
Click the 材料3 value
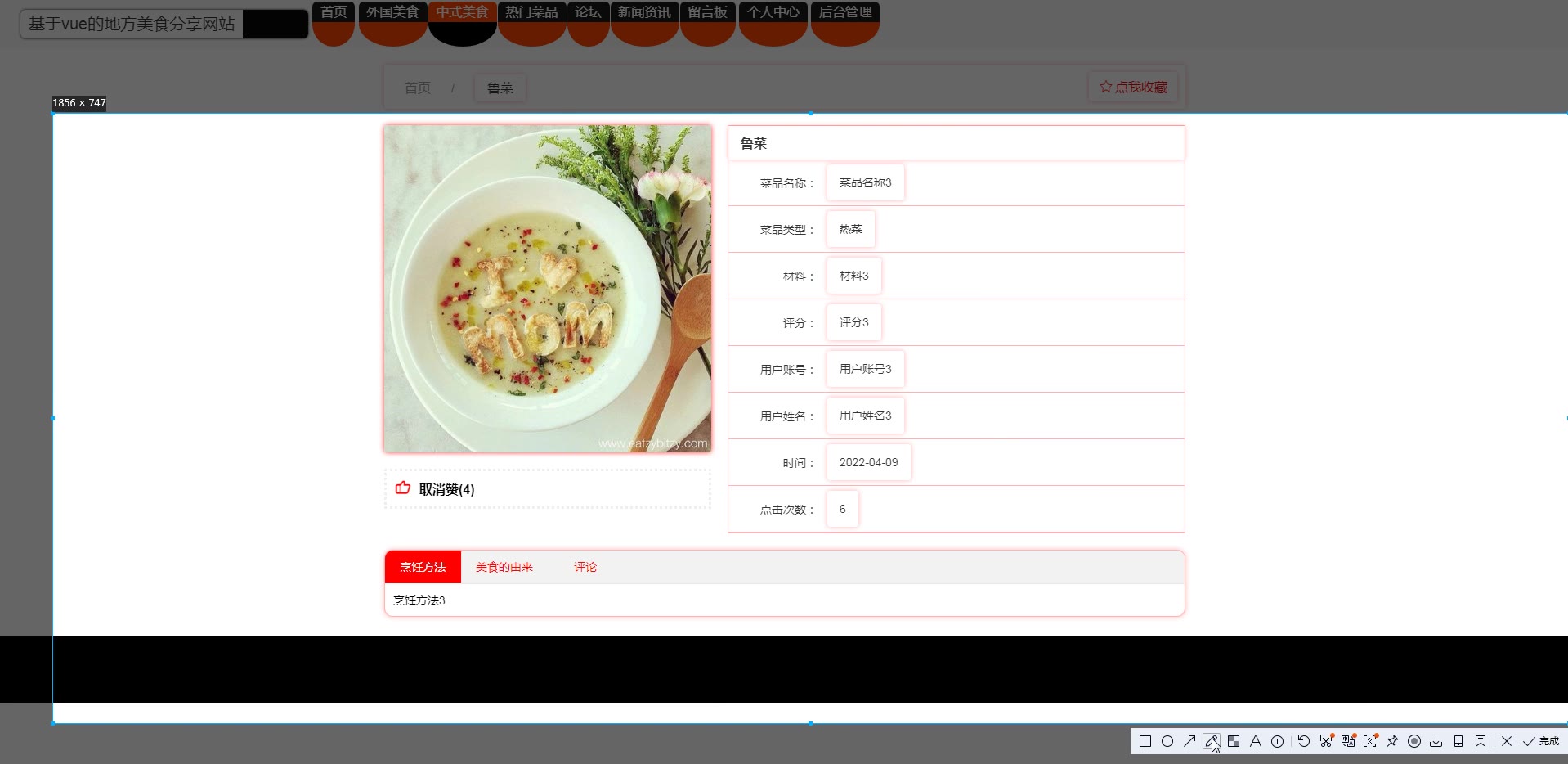(x=854, y=276)
